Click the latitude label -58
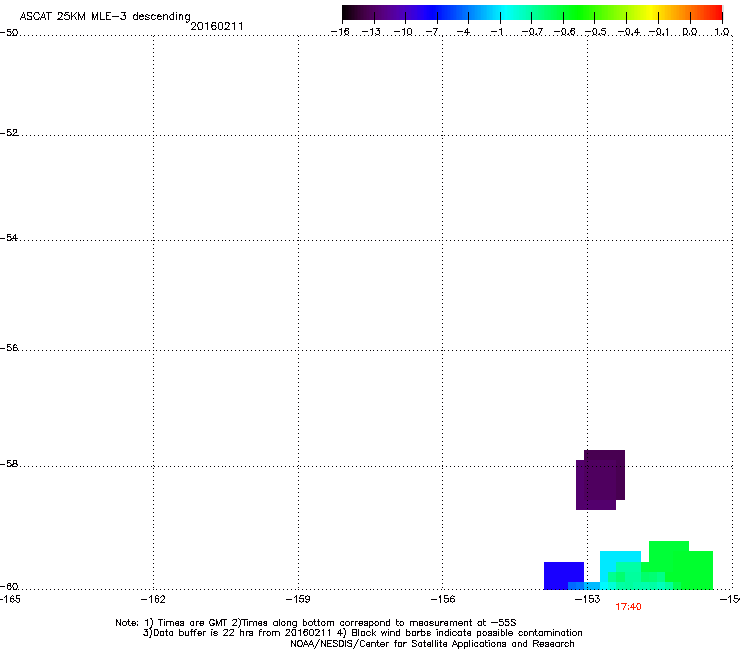This screenshot has width=740, height=650. coord(9,464)
